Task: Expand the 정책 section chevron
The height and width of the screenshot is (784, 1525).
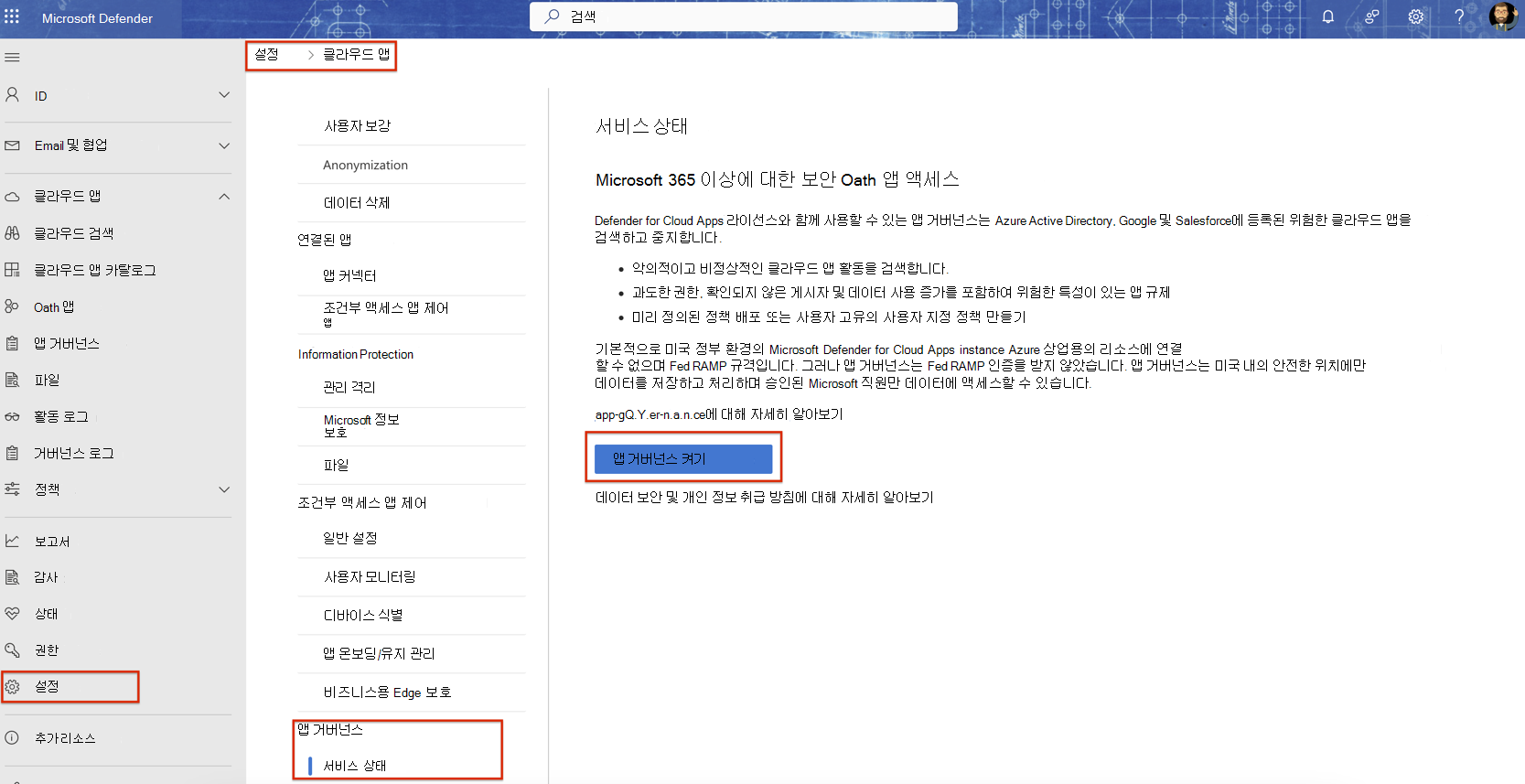Action: pyautogui.click(x=224, y=489)
